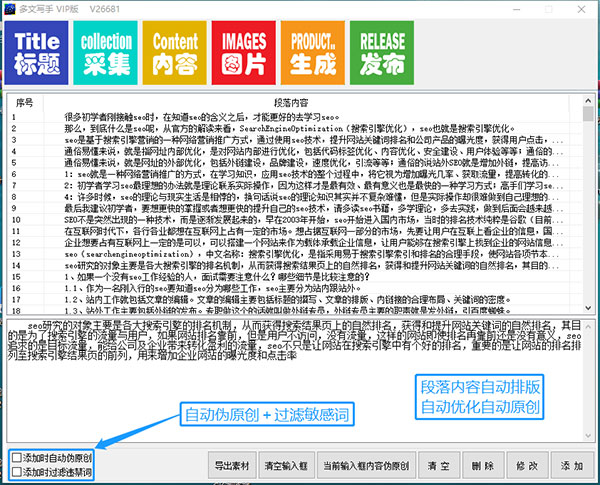
Task: Open the yellow Content 内容 tile
Action: point(174,53)
